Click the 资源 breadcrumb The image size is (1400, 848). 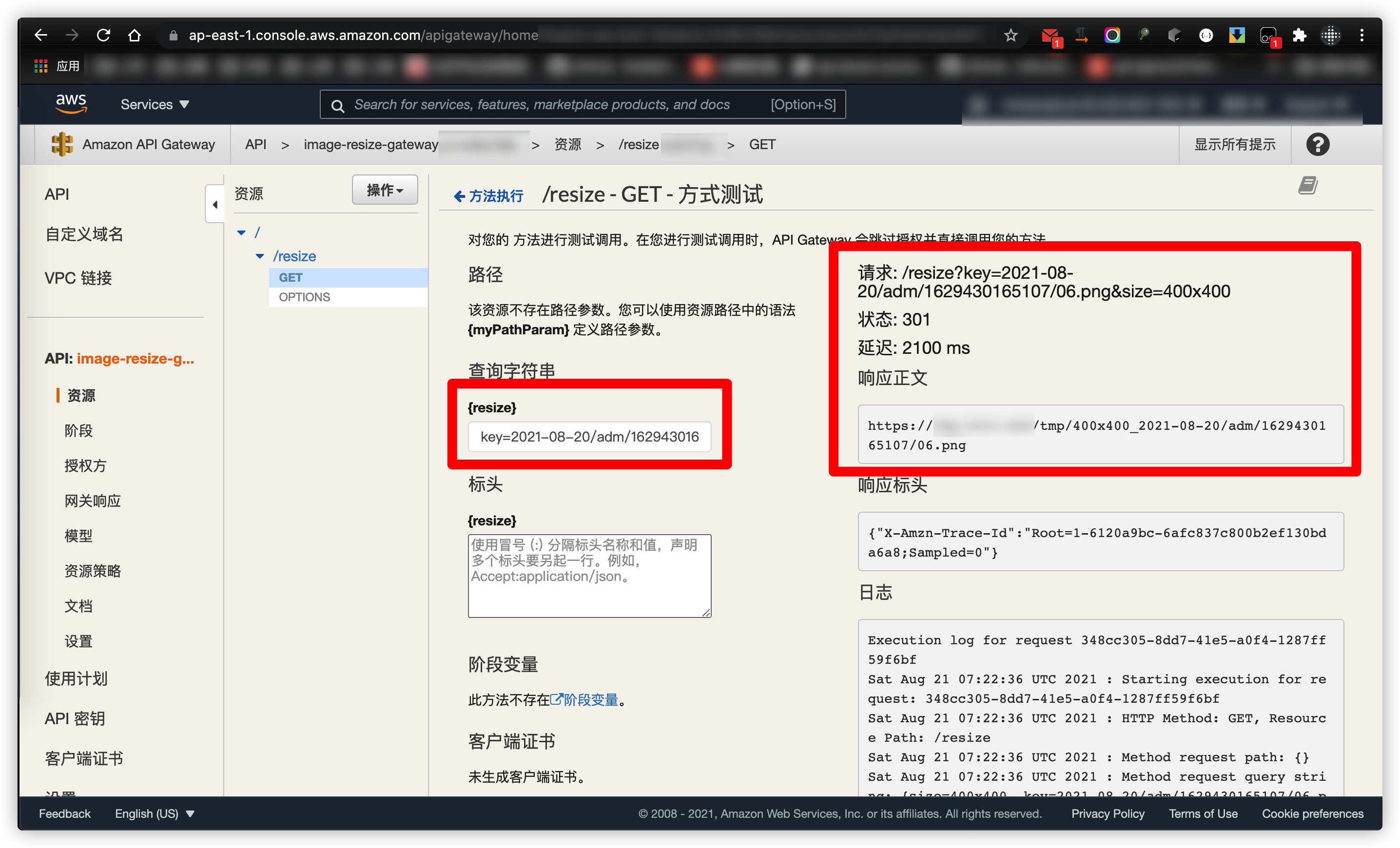567,144
